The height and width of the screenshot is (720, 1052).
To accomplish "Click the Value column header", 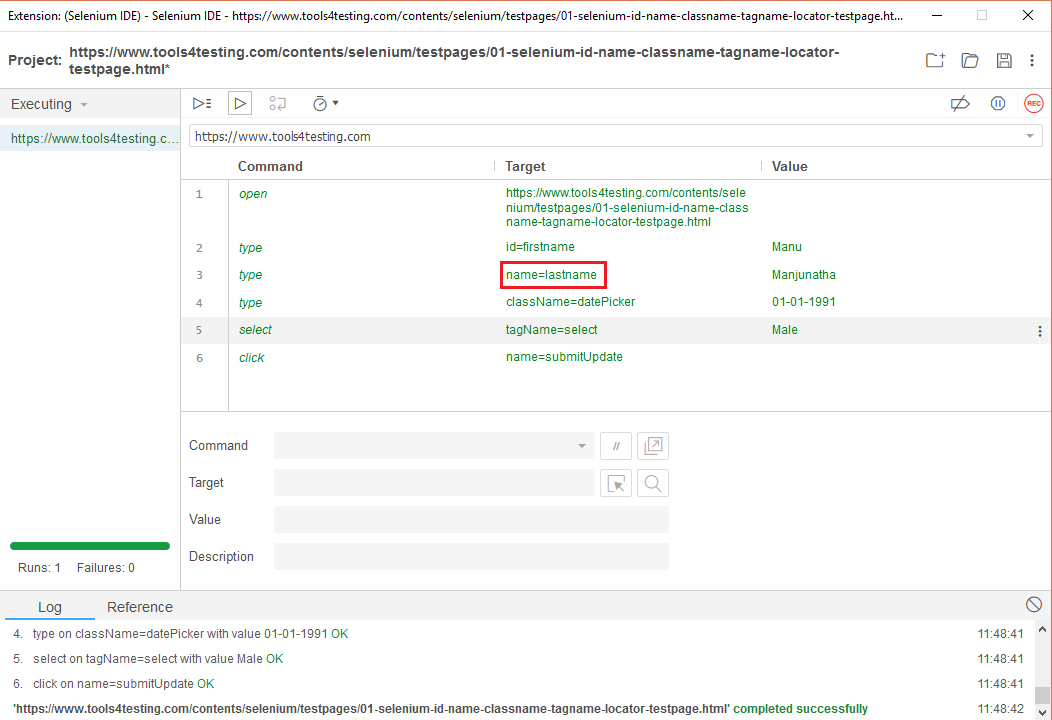I will 789,166.
